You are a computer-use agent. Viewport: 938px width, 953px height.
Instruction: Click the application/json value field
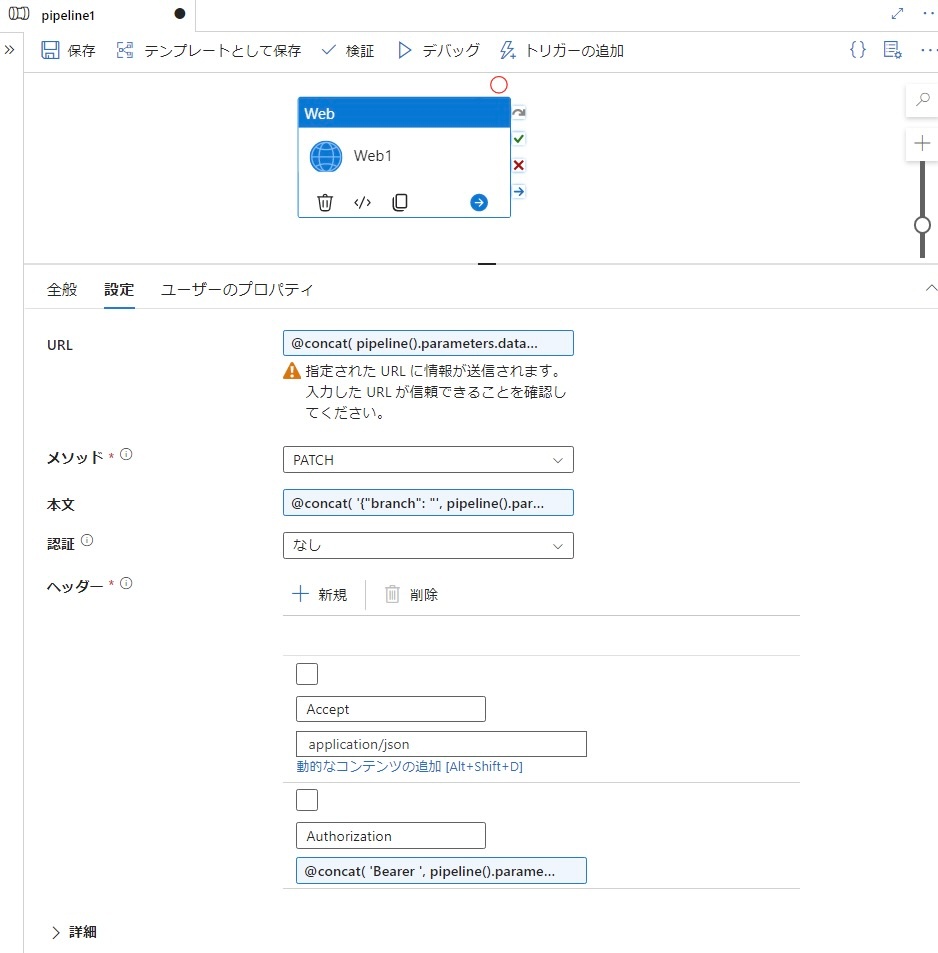pos(441,744)
